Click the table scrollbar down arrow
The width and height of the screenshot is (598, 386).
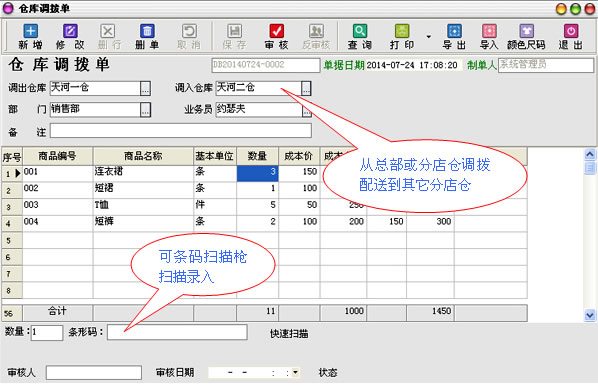coord(590,315)
